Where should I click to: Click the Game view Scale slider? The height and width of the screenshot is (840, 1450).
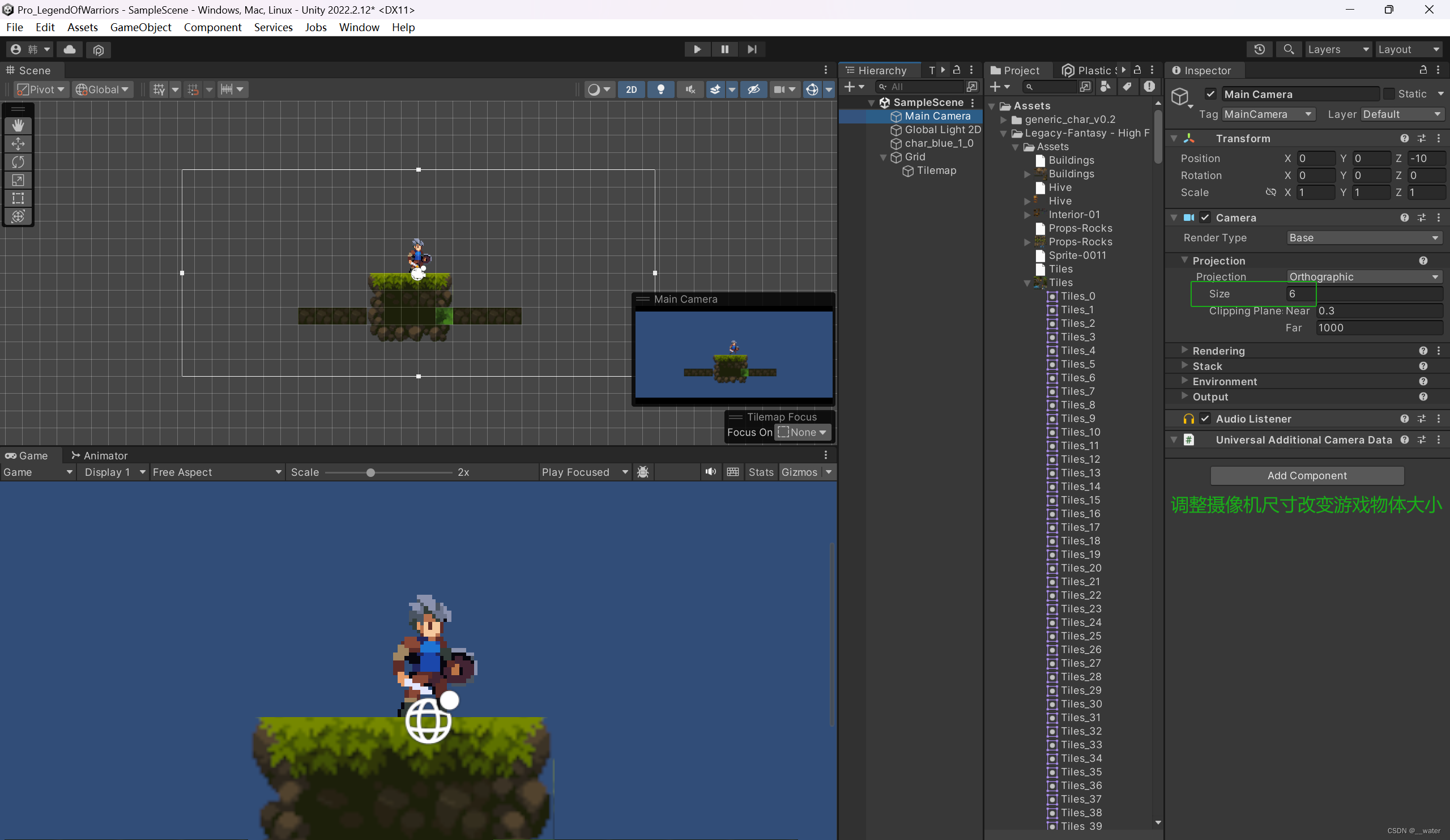[x=370, y=472]
